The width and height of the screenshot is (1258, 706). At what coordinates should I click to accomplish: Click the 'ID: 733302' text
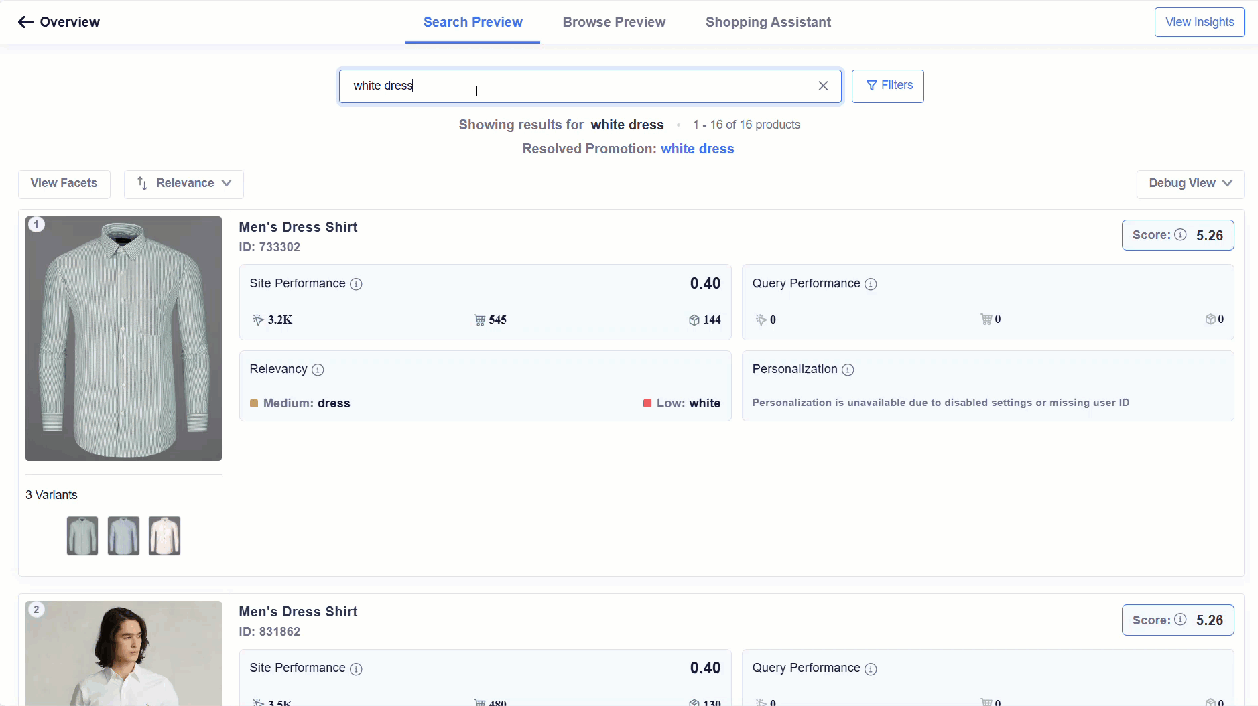[x=270, y=247]
